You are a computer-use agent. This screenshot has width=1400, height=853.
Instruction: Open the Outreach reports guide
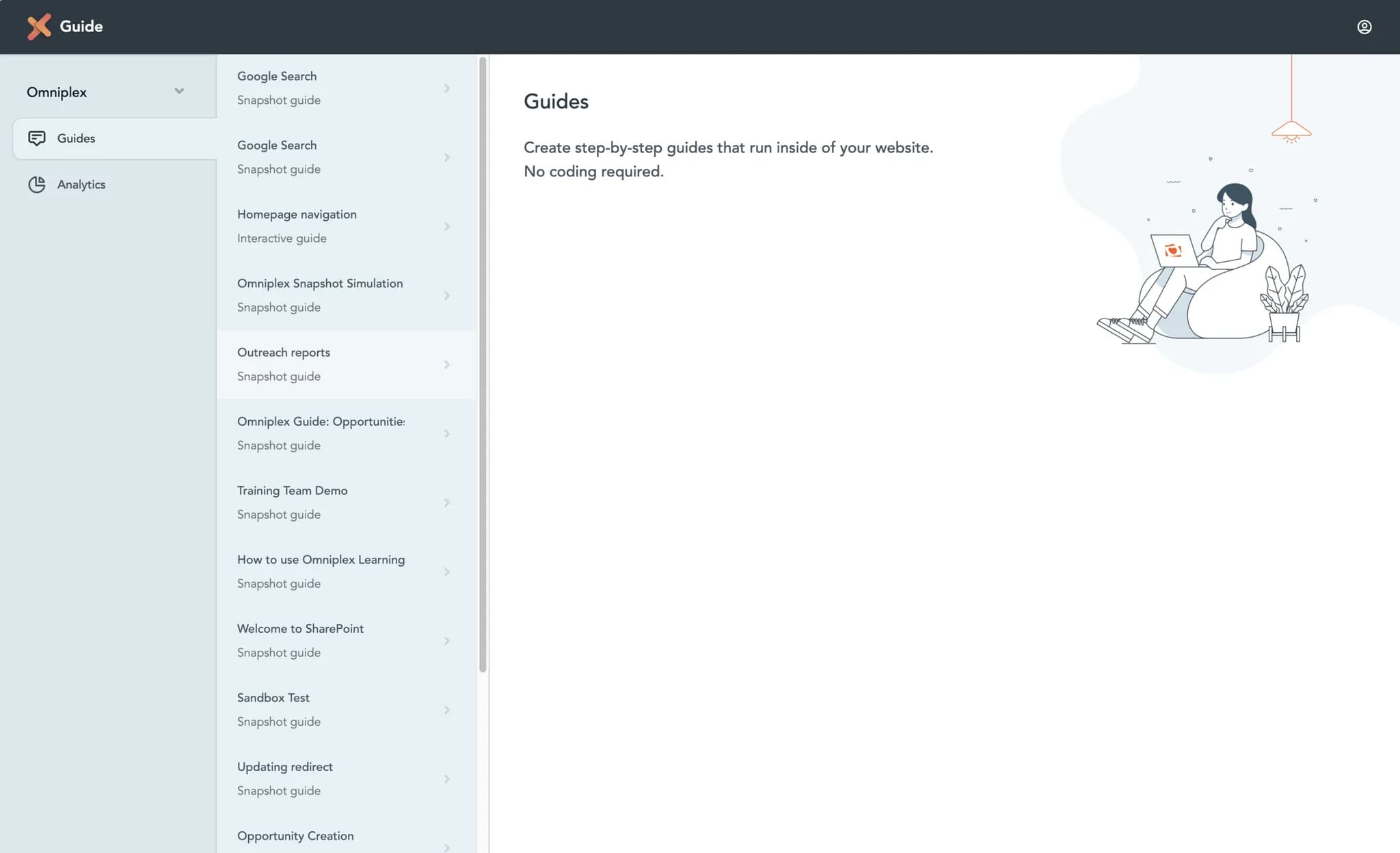coord(347,364)
